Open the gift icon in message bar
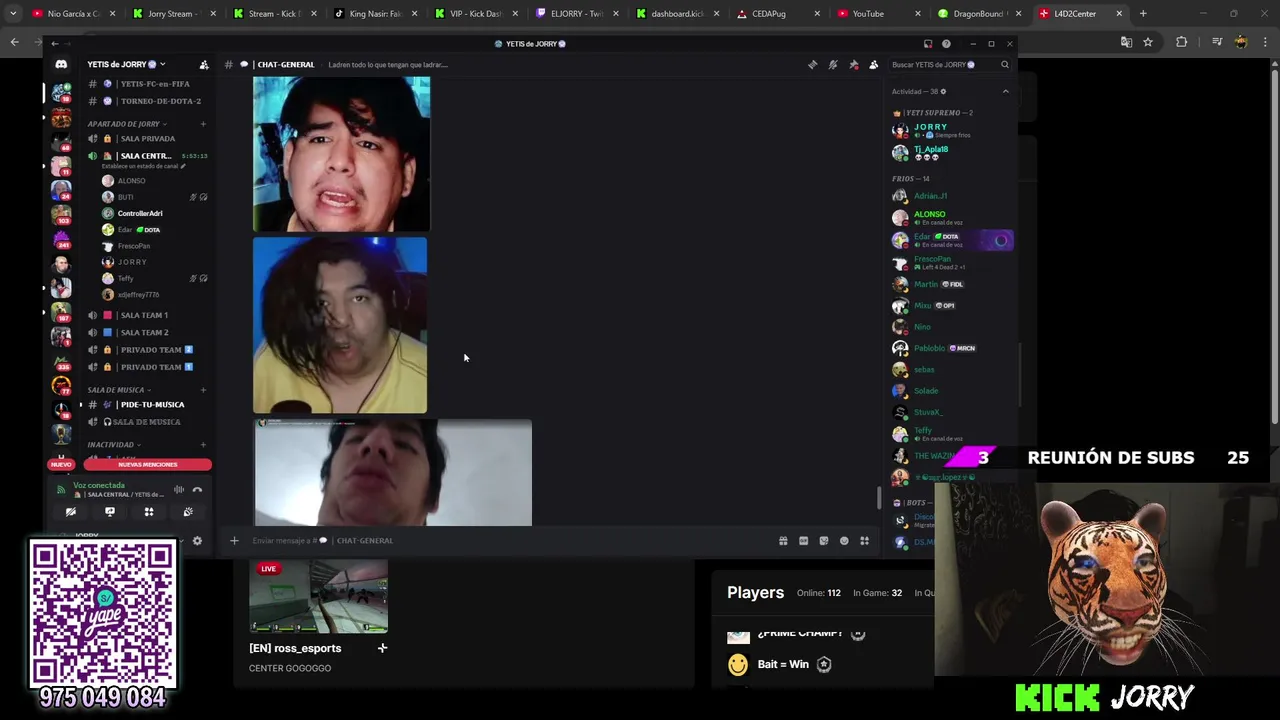This screenshot has width=1280, height=720. point(783,541)
